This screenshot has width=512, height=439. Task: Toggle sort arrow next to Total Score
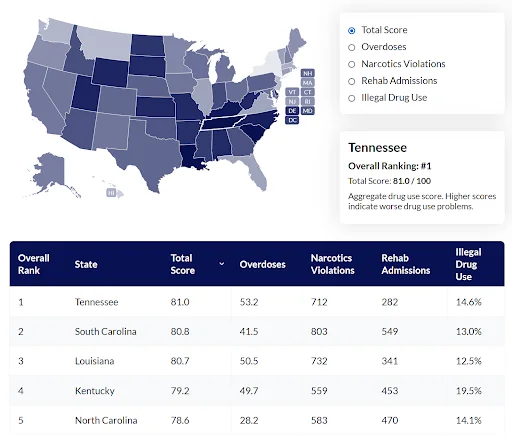click(222, 264)
